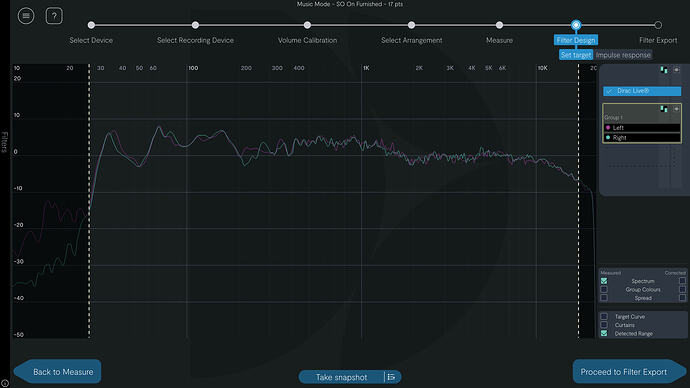Click the Group 1 speaker icon

click(x=676, y=108)
